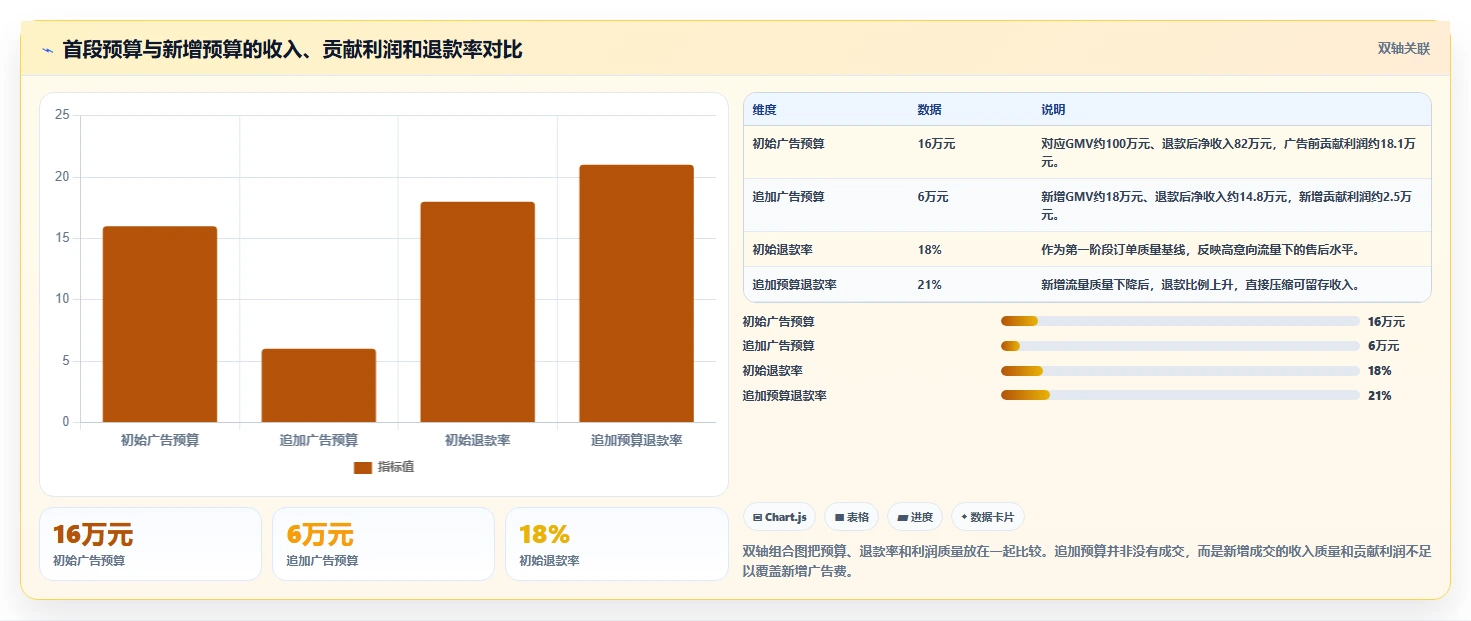Click x-axis label 初始广告预算
The height and width of the screenshot is (621, 1471).
[160, 440]
